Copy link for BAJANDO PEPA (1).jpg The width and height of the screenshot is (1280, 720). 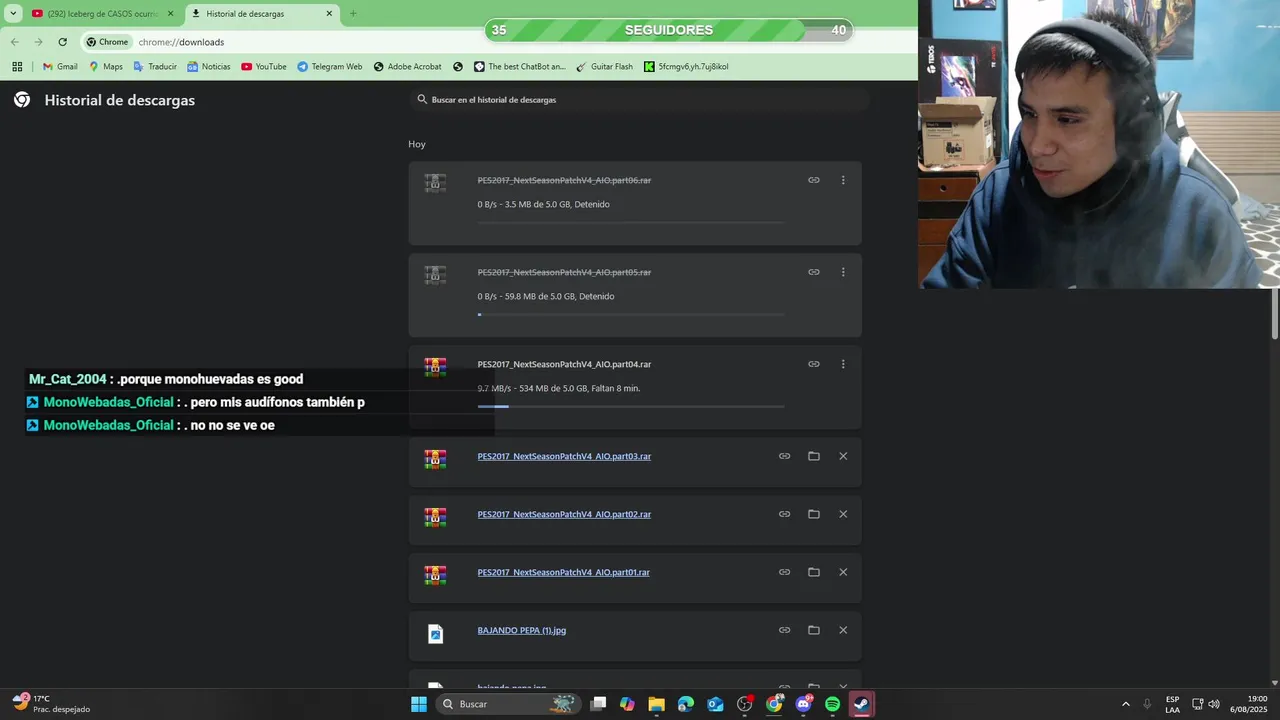pyautogui.click(x=785, y=630)
